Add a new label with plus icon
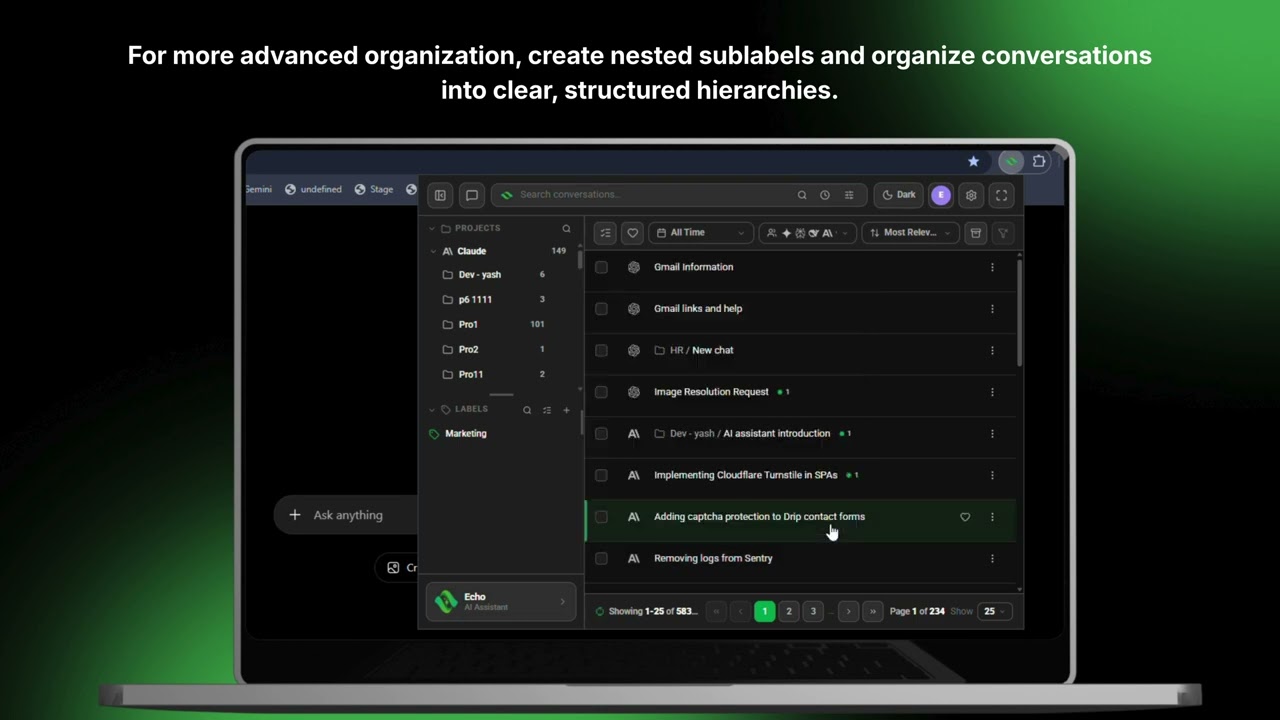1280x720 pixels. [566, 410]
